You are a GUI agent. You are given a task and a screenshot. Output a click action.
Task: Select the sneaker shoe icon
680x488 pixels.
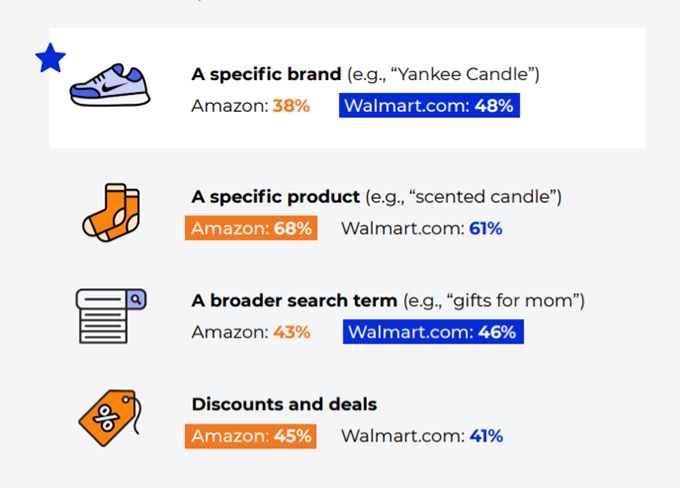(x=110, y=85)
